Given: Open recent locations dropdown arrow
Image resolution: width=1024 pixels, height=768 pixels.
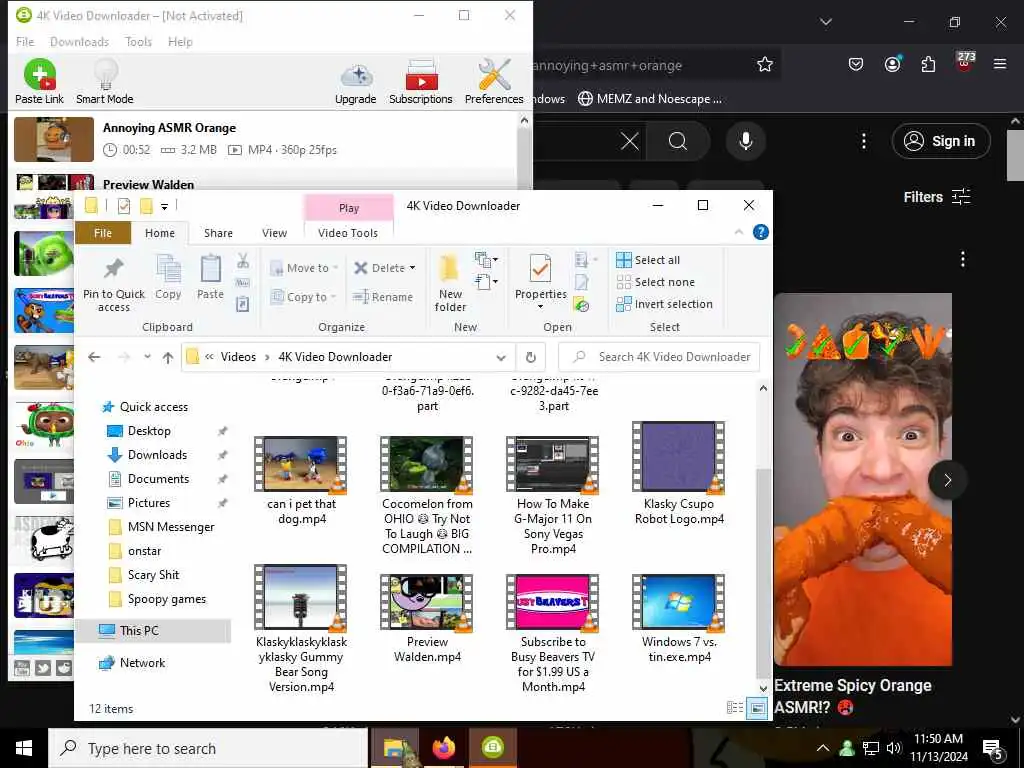Looking at the screenshot, I should [x=148, y=357].
